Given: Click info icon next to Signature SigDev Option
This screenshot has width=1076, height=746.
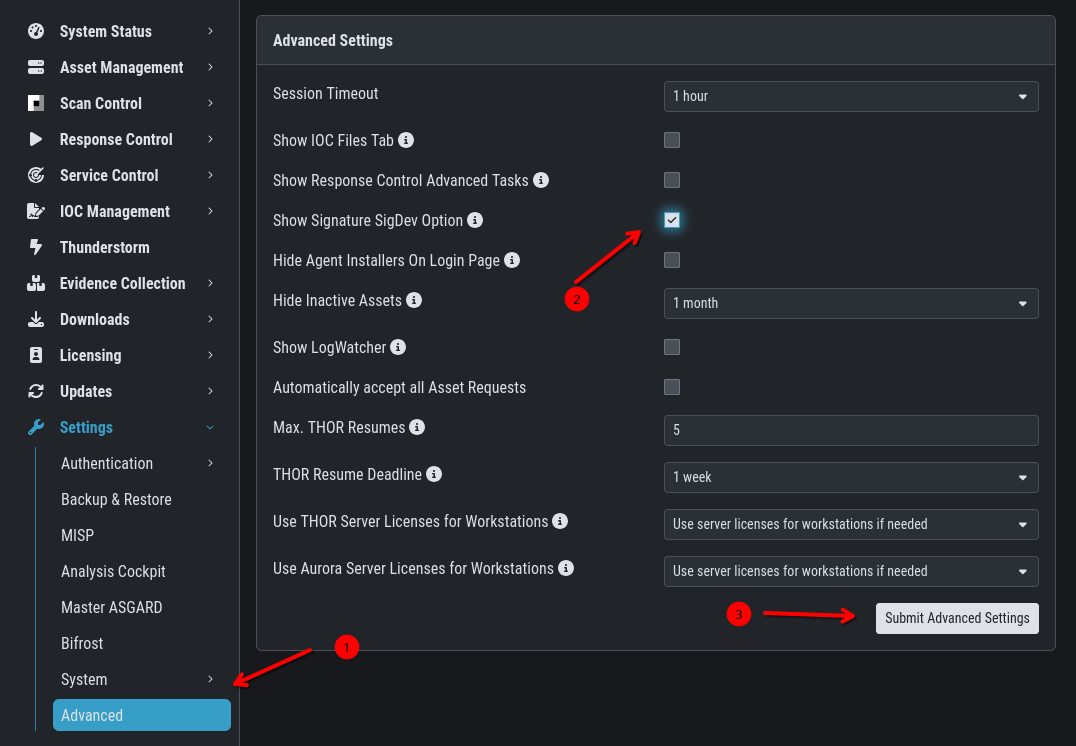Looking at the screenshot, I should pos(475,220).
